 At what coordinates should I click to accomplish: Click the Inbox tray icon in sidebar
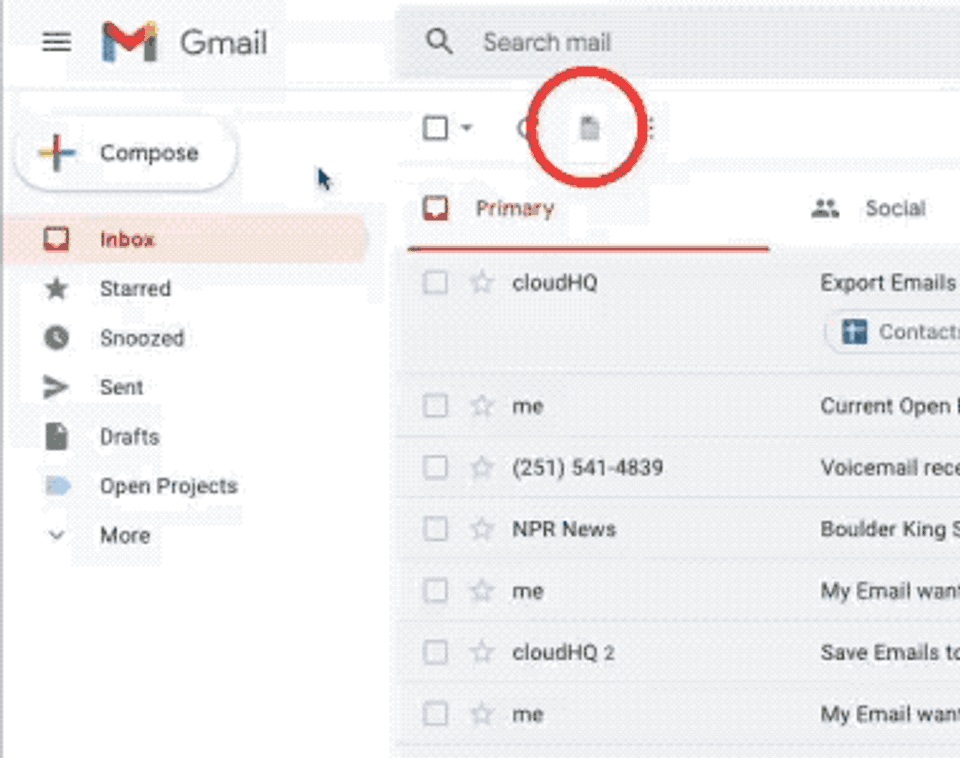pos(56,239)
